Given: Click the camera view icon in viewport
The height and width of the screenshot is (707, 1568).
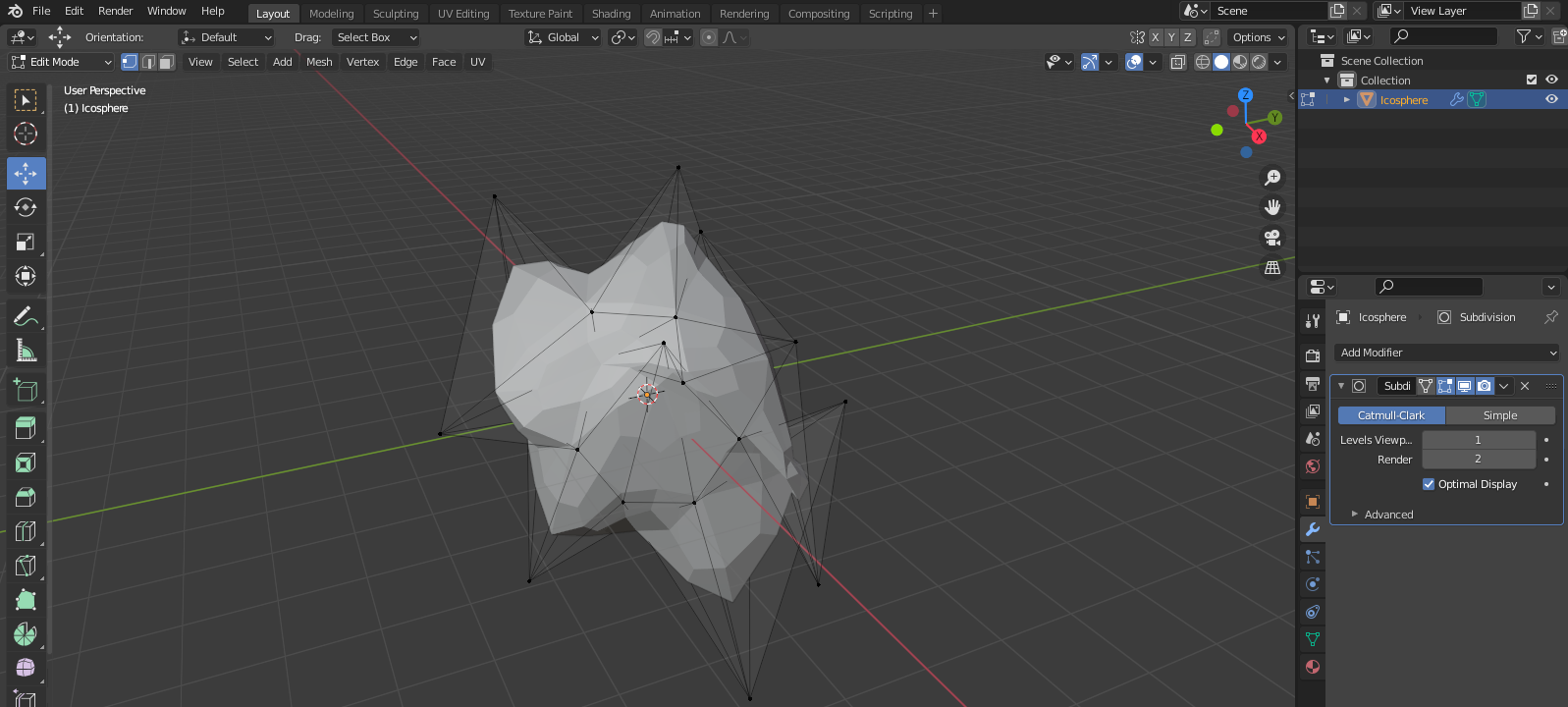Looking at the screenshot, I should [1272, 238].
